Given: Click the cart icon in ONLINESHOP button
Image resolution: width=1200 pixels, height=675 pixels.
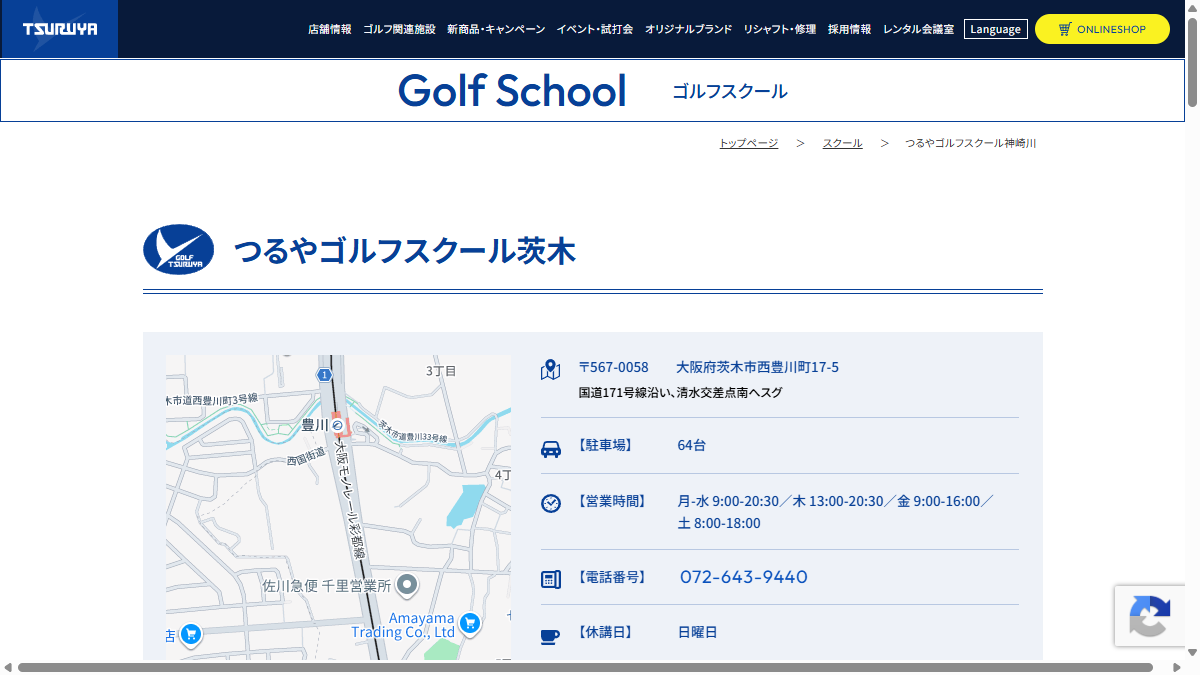Looking at the screenshot, I should point(1065,29).
